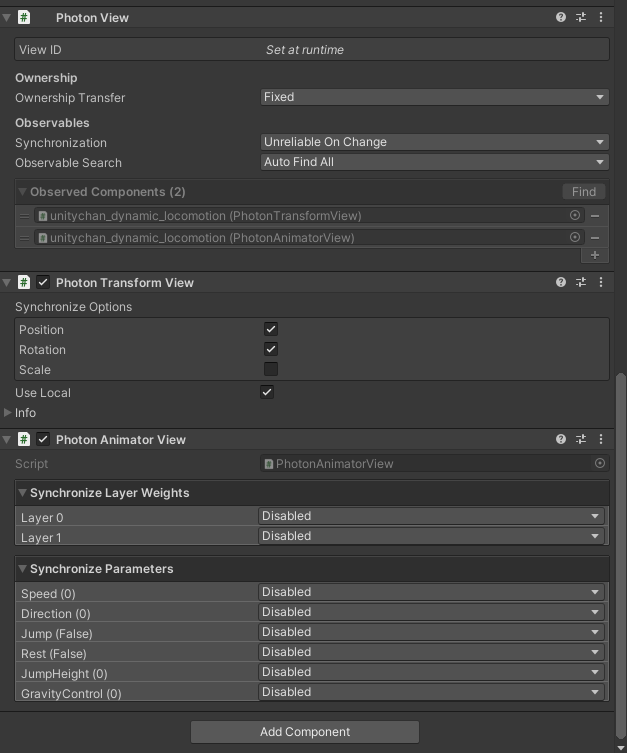This screenshot has height=753, width=627.
Task: Collapse Photon Transform View foldout
Action: click(x=7, y=283)
